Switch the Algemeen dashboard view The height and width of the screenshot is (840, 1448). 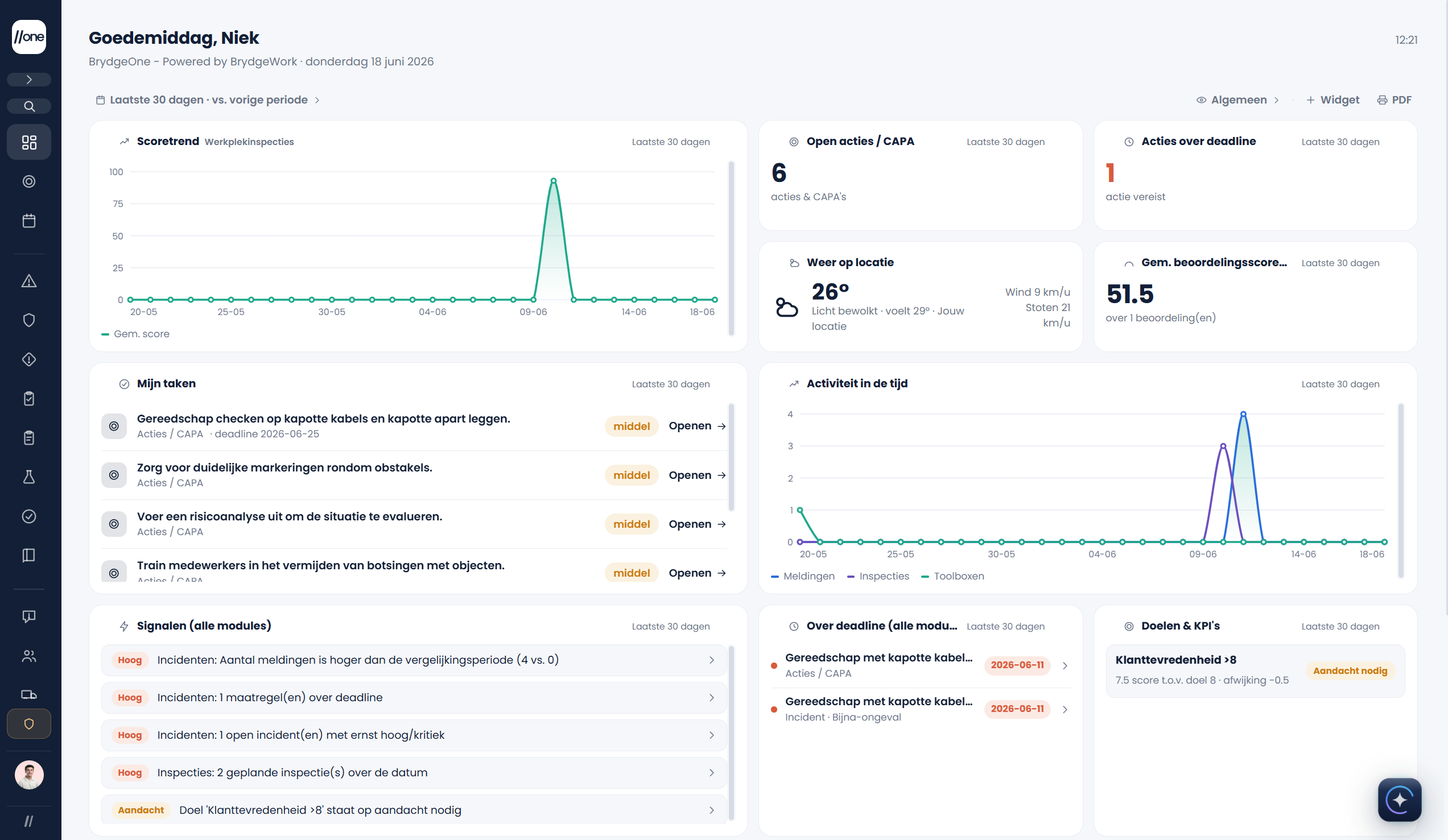1237,100
